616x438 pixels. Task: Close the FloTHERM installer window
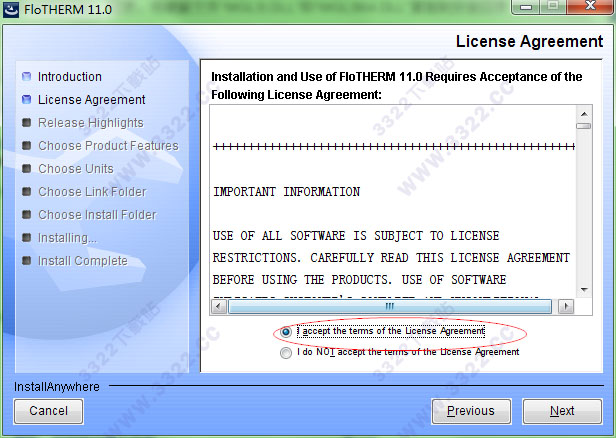(x=590, y=7)
